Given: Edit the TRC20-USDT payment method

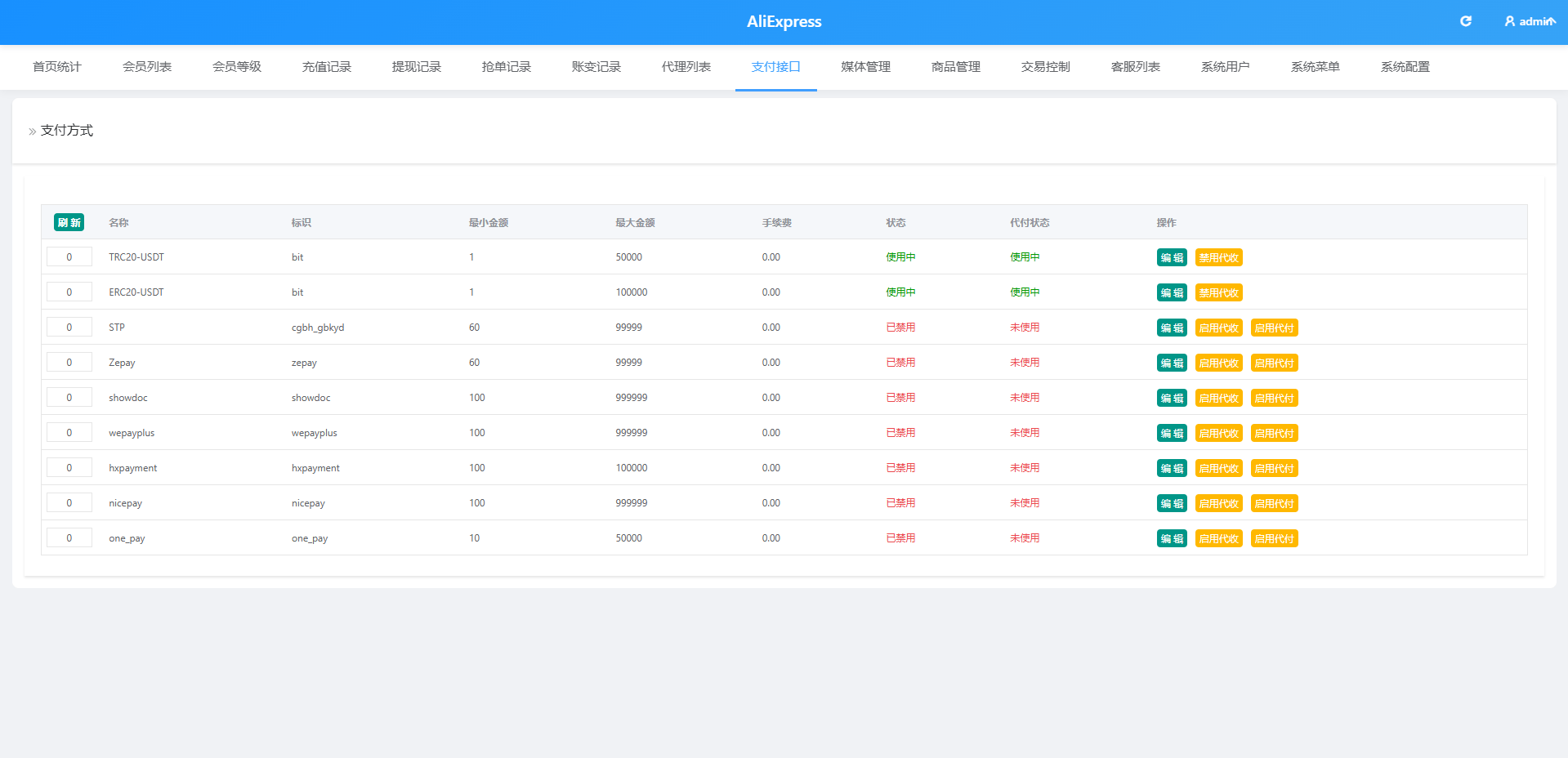Looking at the screenshot, I should point(1172,257).
